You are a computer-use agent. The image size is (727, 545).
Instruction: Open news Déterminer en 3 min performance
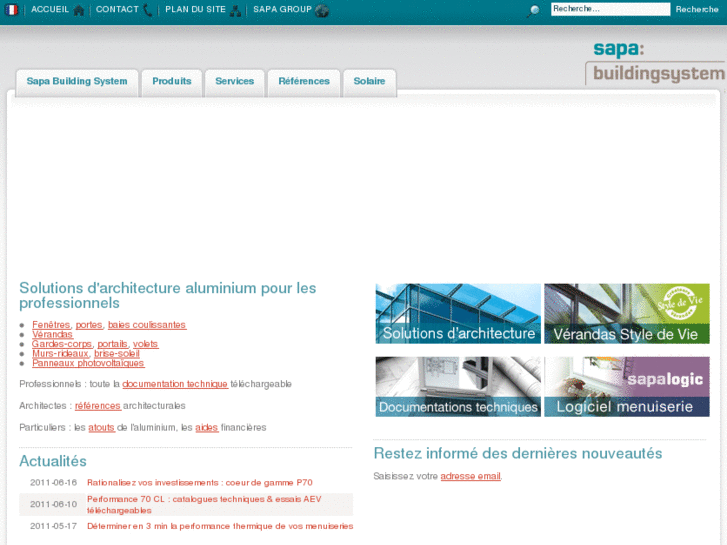pos(220,526)
